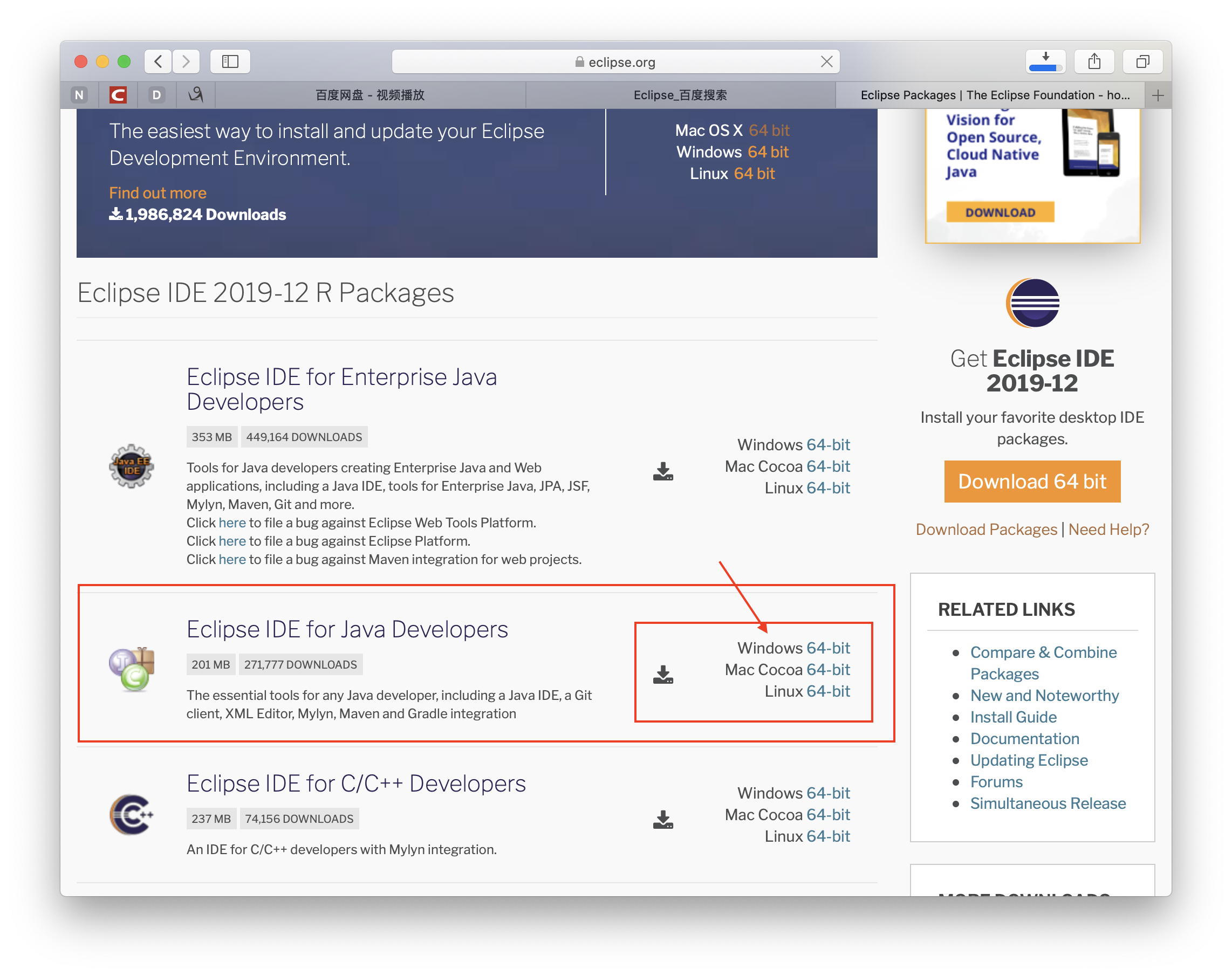Java Developers: Linux 64-bit link

click(x=828, y=692)
